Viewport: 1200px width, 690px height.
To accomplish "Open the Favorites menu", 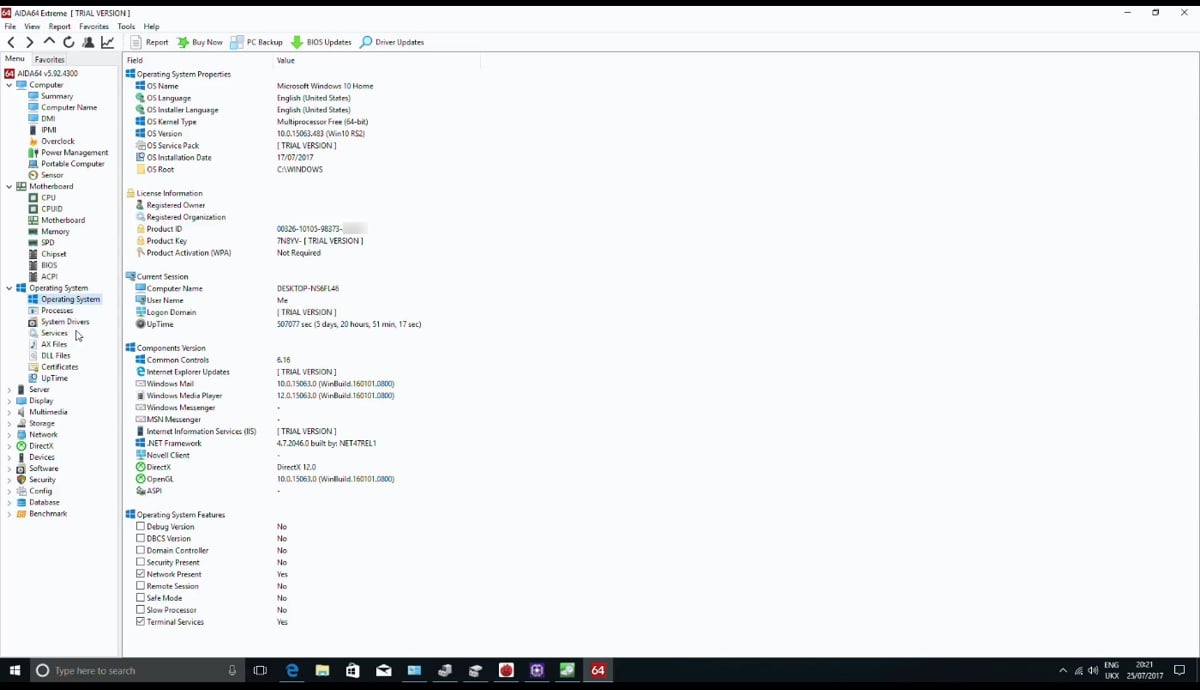I will 94,27.
